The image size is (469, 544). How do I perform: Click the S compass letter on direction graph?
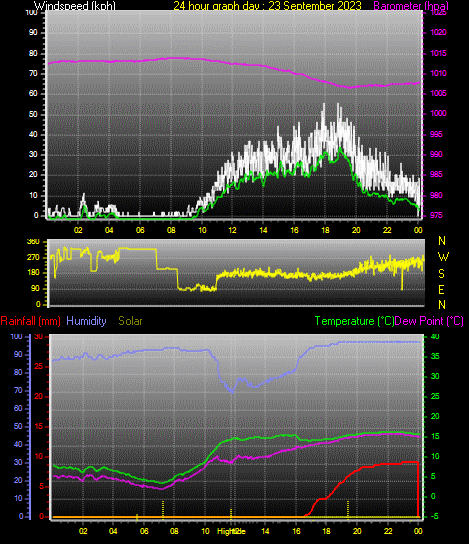pos(441,274)
